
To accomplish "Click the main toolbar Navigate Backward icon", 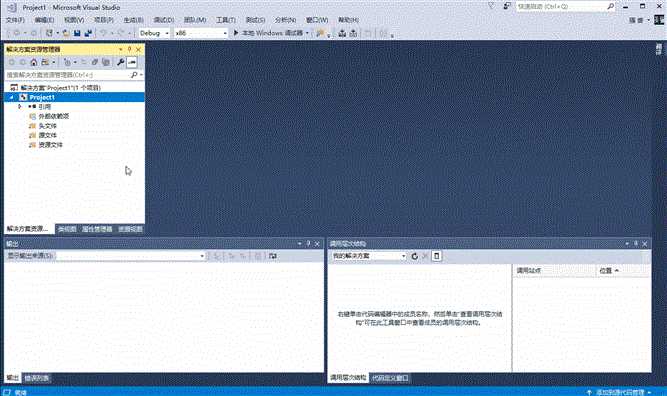I will [x=16, y=33].
